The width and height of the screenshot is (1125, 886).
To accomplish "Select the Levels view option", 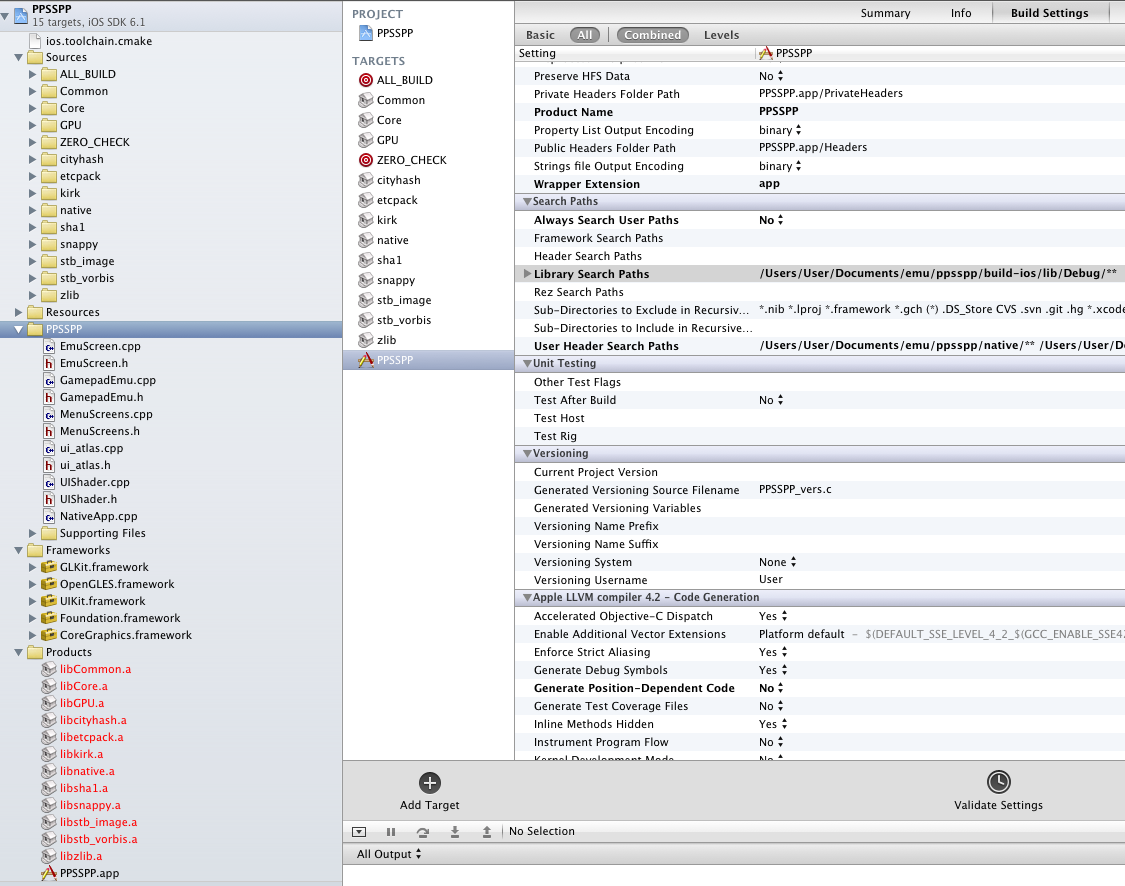I will (721, 35).
